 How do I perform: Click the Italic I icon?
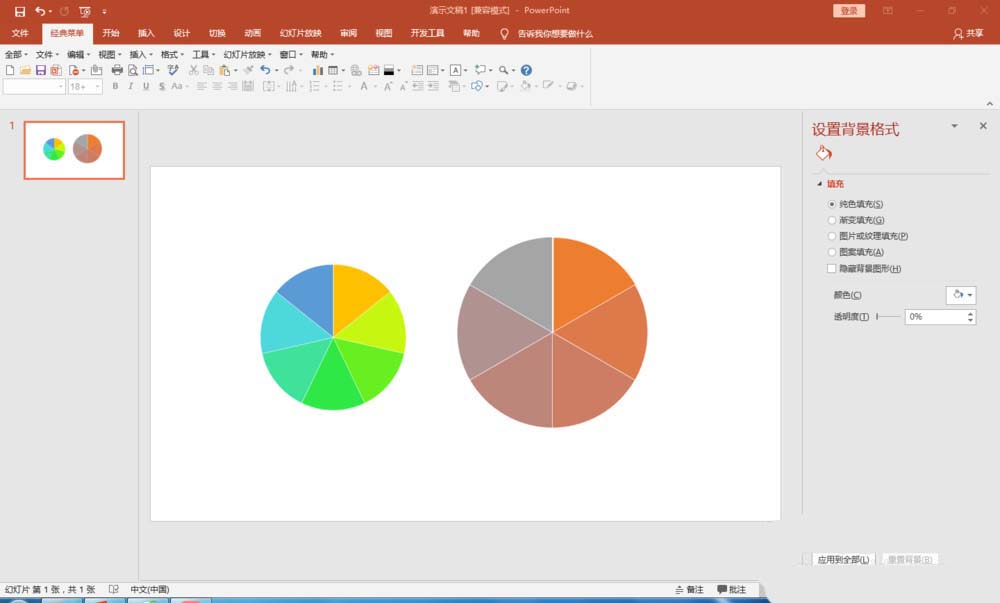(x=131, y=86)
